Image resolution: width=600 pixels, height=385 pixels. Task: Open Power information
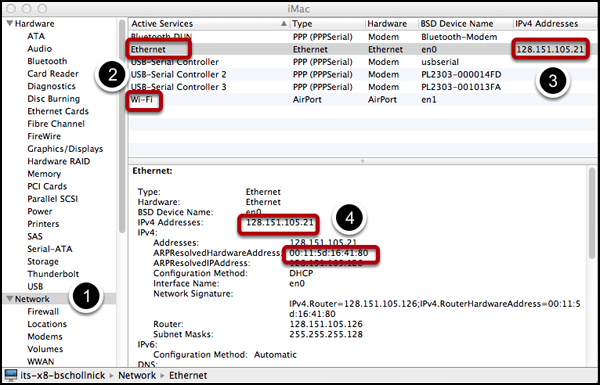click(x=39, y=212)
